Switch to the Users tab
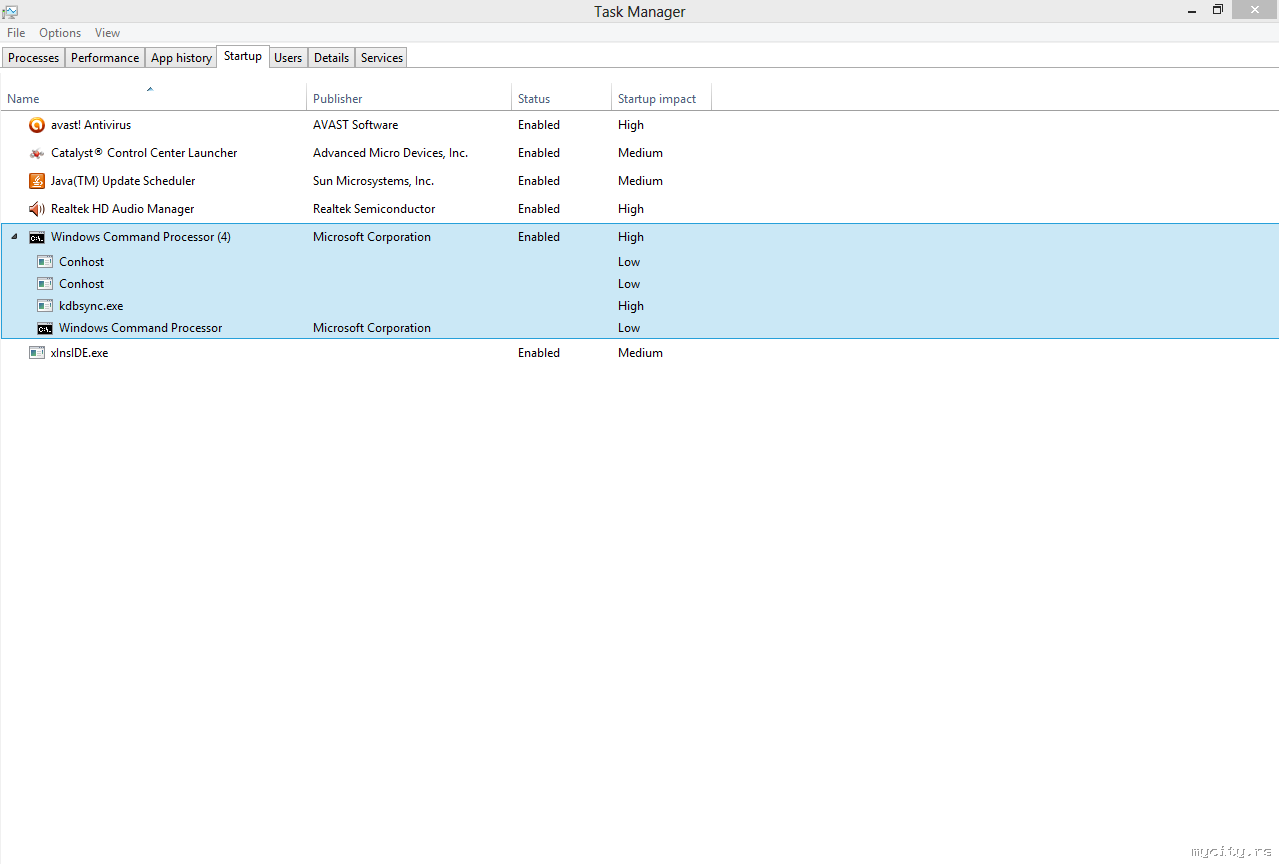 [x=288, y=58]
